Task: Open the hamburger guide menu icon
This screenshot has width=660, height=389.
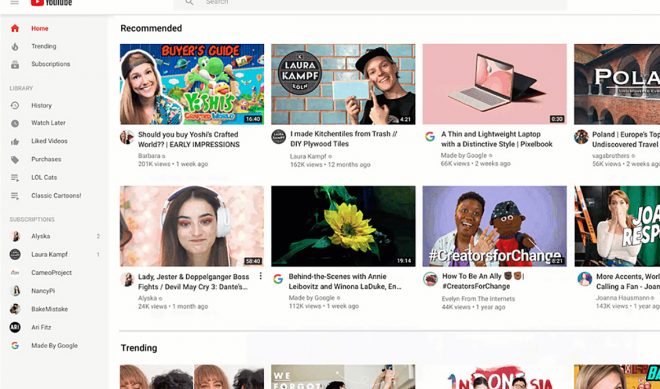Action: (15, 2)
